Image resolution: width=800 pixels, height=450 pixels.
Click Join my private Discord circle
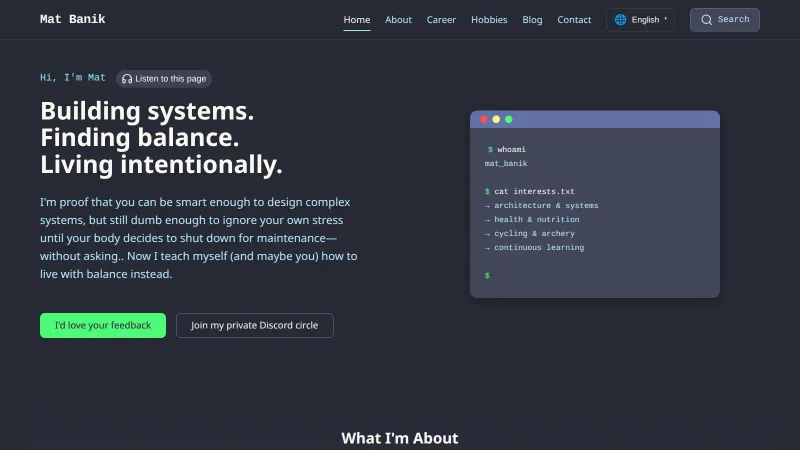coord(255,325)
